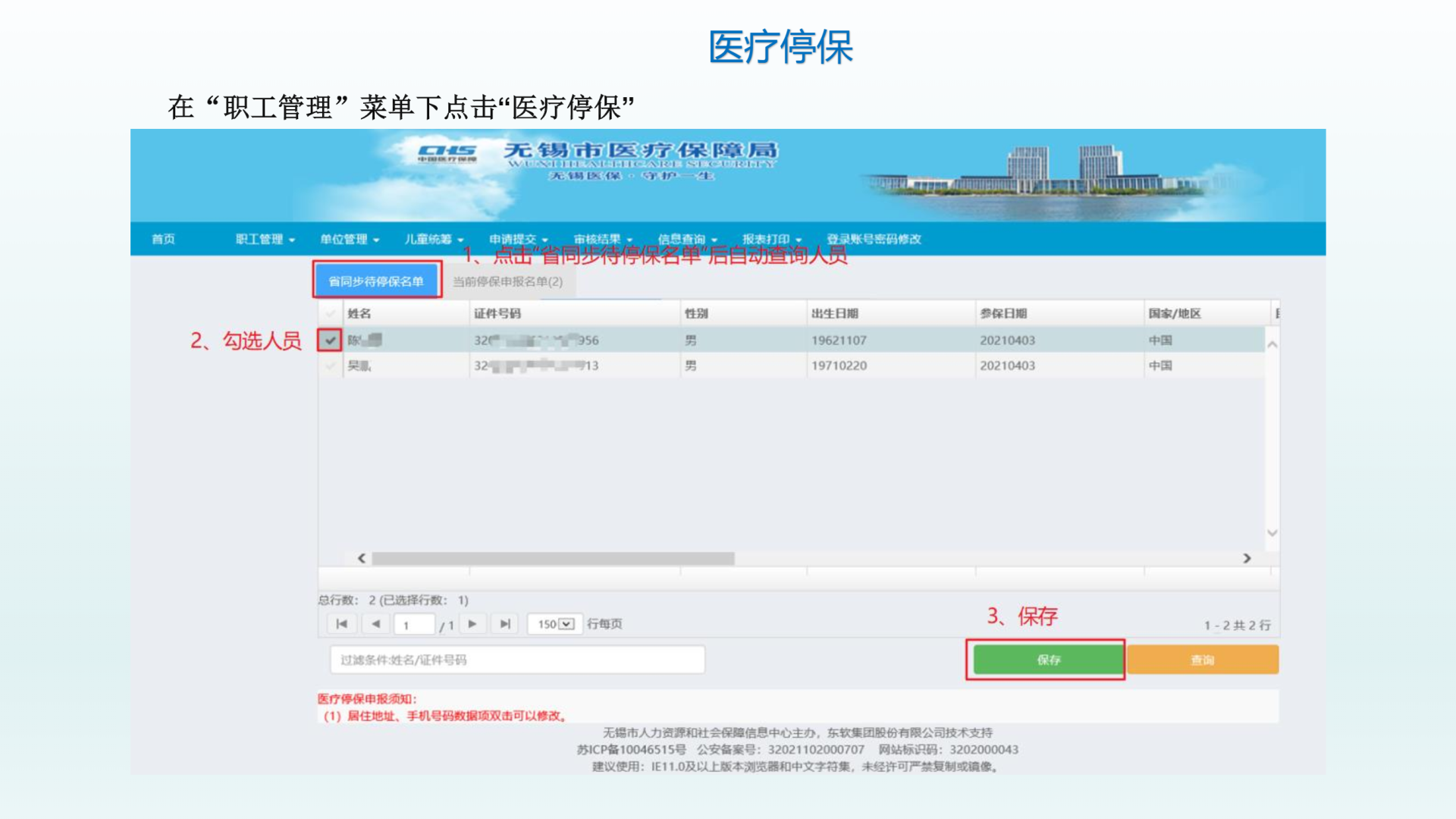Click the horizontal scrollbar thumb
The height and width of the screenshot is (819, 1456).
(x=553, y=558)
